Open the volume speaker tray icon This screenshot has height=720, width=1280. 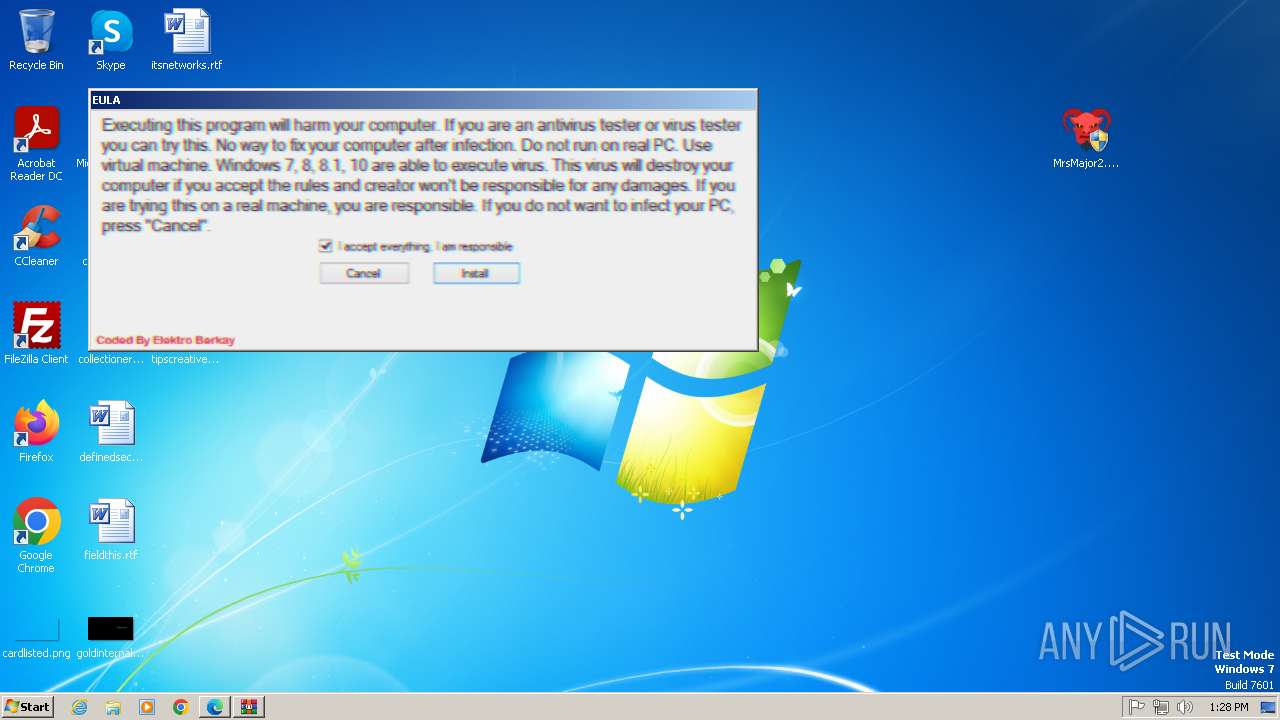click(1185, 707)
